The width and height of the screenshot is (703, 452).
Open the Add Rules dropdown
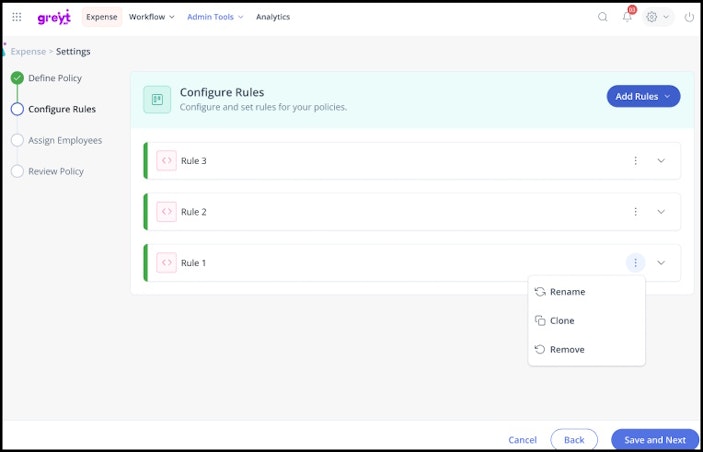pos(643,96)
